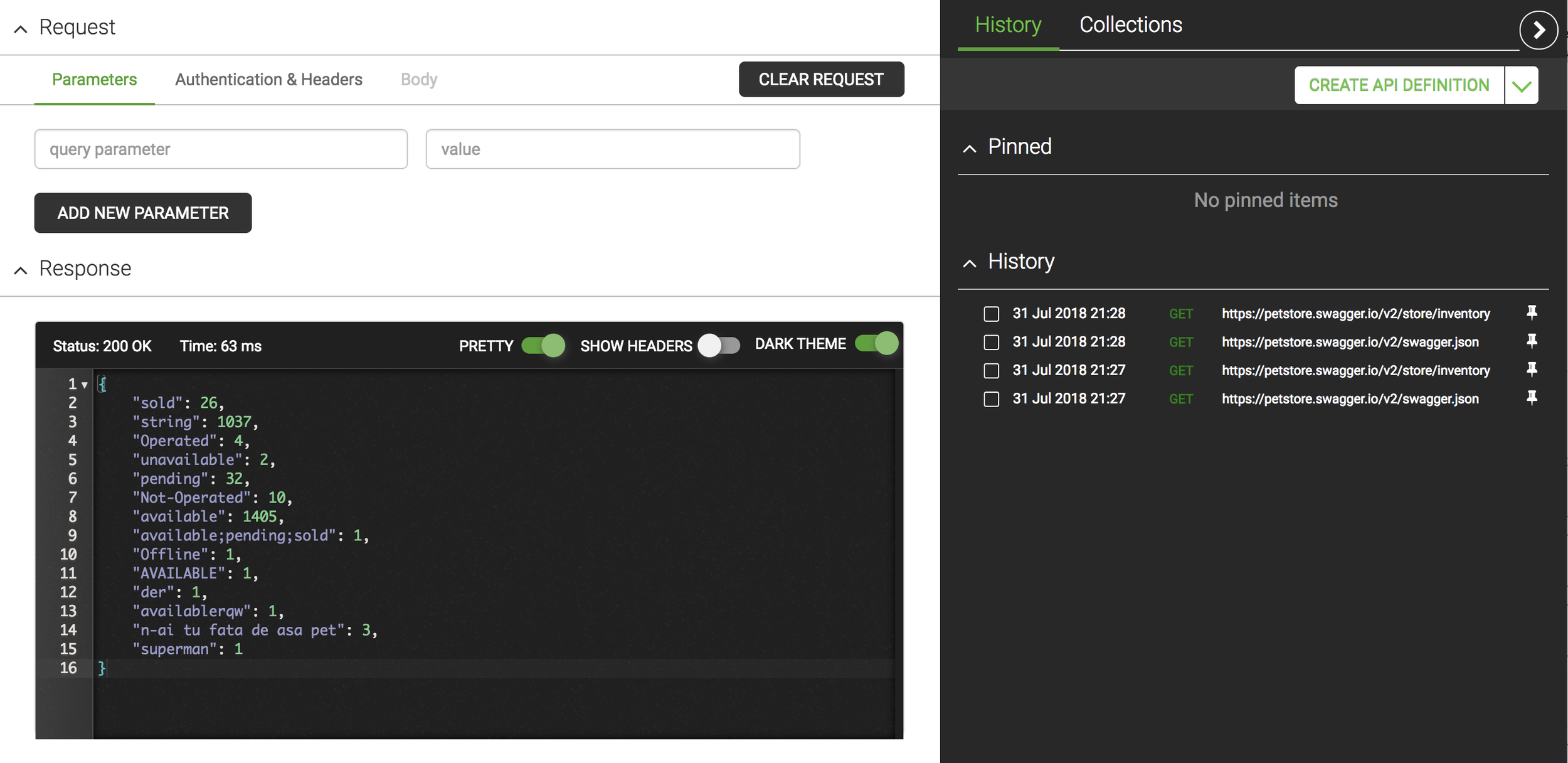This screenshot has width=1568, height=763.
Task: Pin the first 21:28 store/inventory history entry
Action: 1531,312
